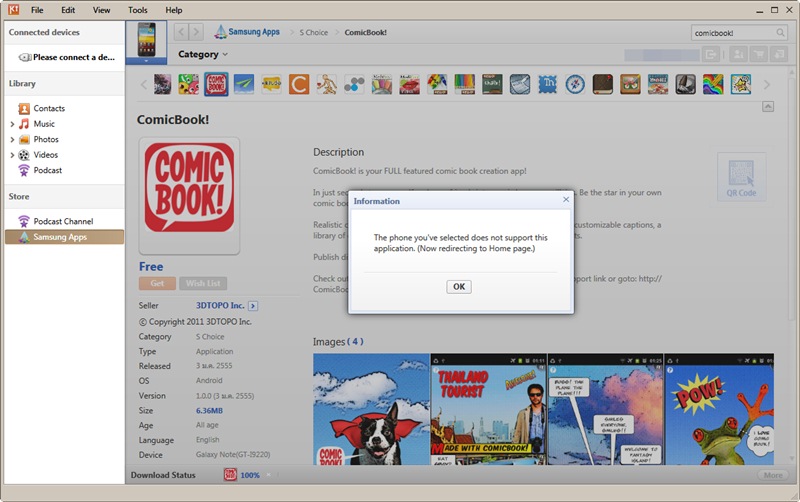Open the shopping cart icon
800x502 pixels.
point(759,54)
